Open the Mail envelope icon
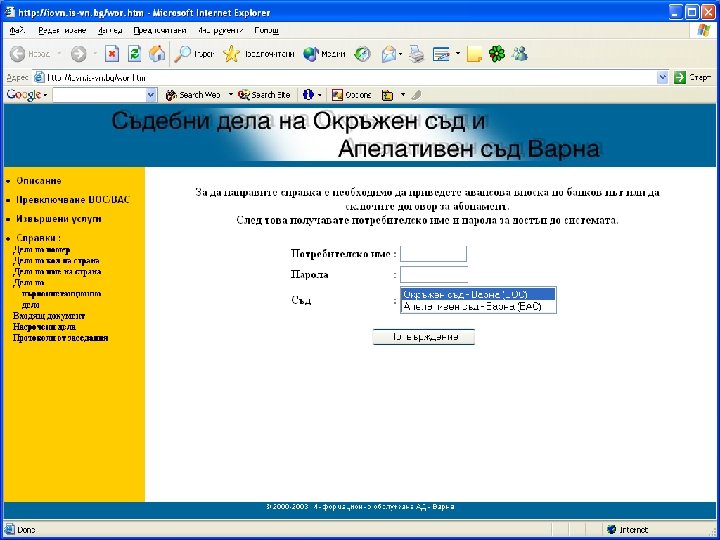 389,54
